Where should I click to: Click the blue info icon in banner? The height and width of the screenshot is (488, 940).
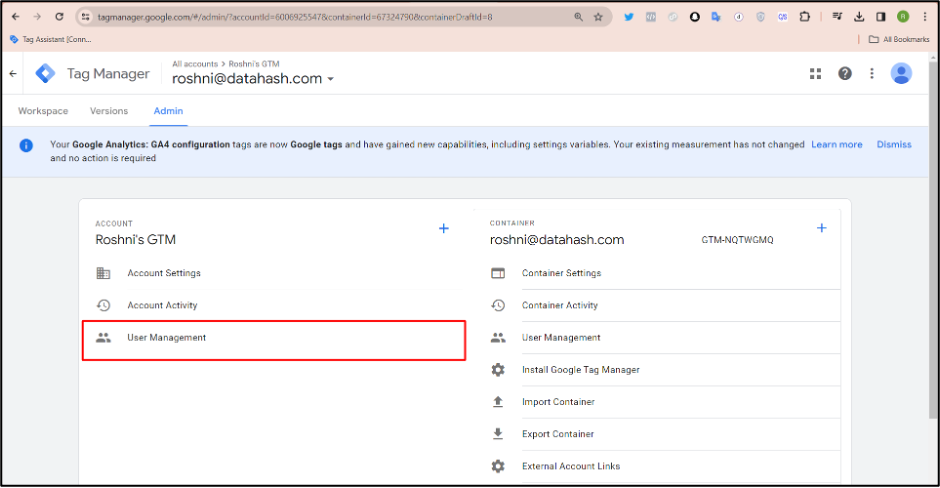click(x=26, y=145)
